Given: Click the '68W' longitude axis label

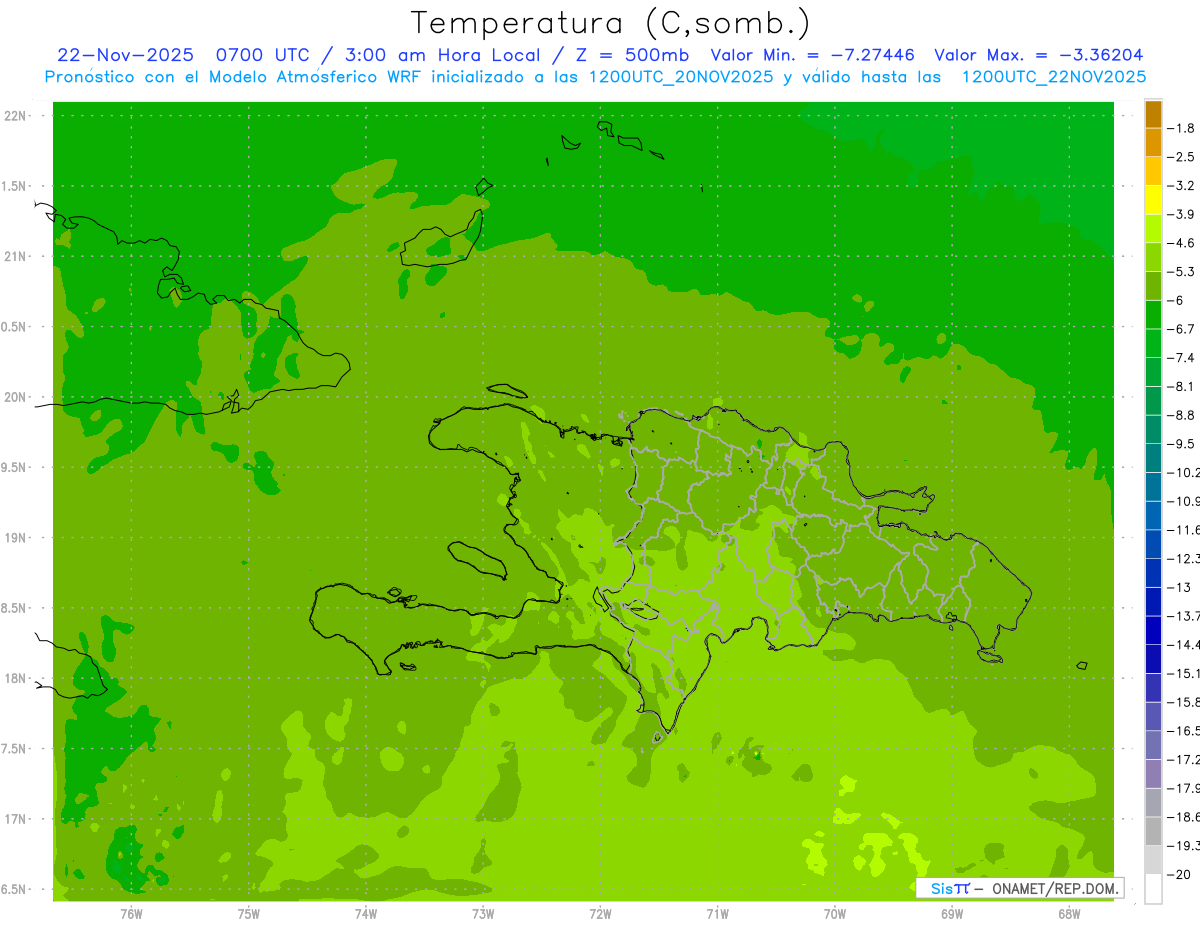Looking at the screenshot, I should tap(1069, 914).
